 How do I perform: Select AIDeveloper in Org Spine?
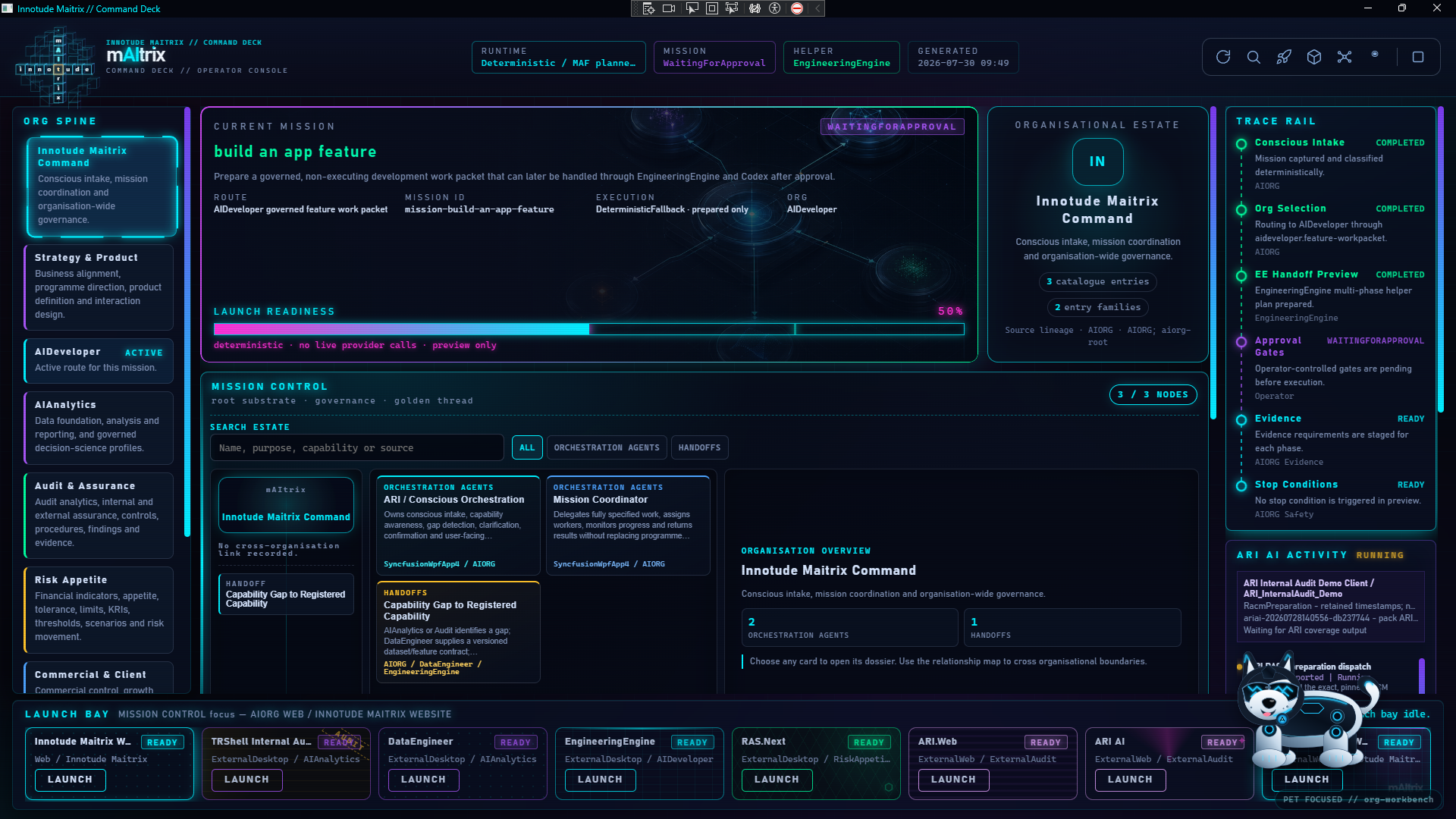click(x=99, y=359)
